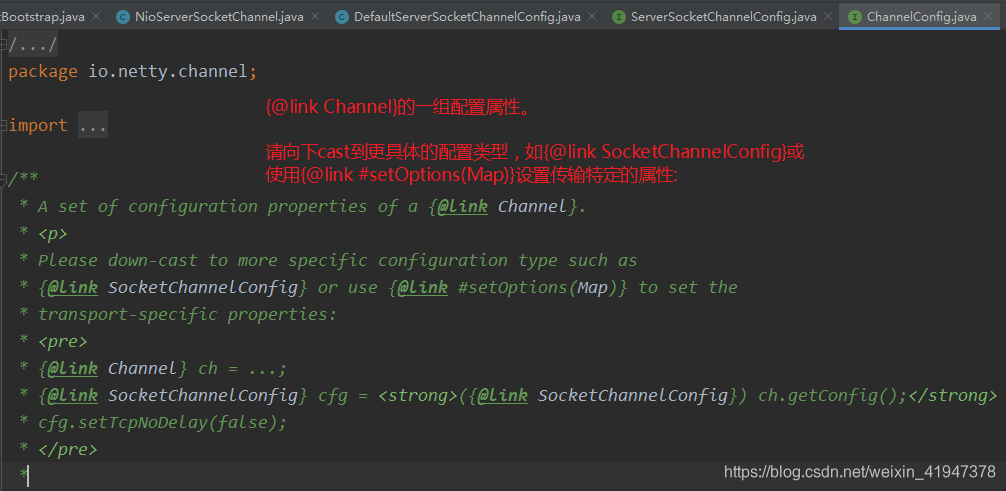Click the DefaultServerSocketChannelConfig.java class icon

(x=342, y=17)
